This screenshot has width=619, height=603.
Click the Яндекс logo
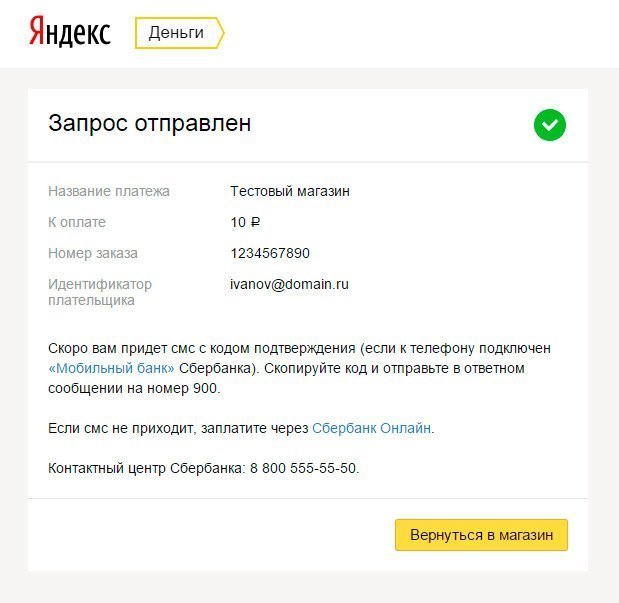click(70, 32)
